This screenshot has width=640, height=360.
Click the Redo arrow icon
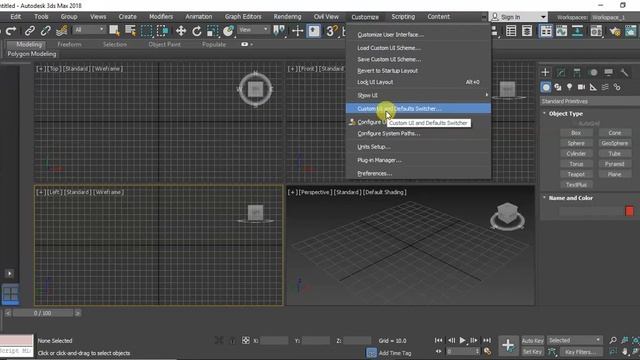11,31
